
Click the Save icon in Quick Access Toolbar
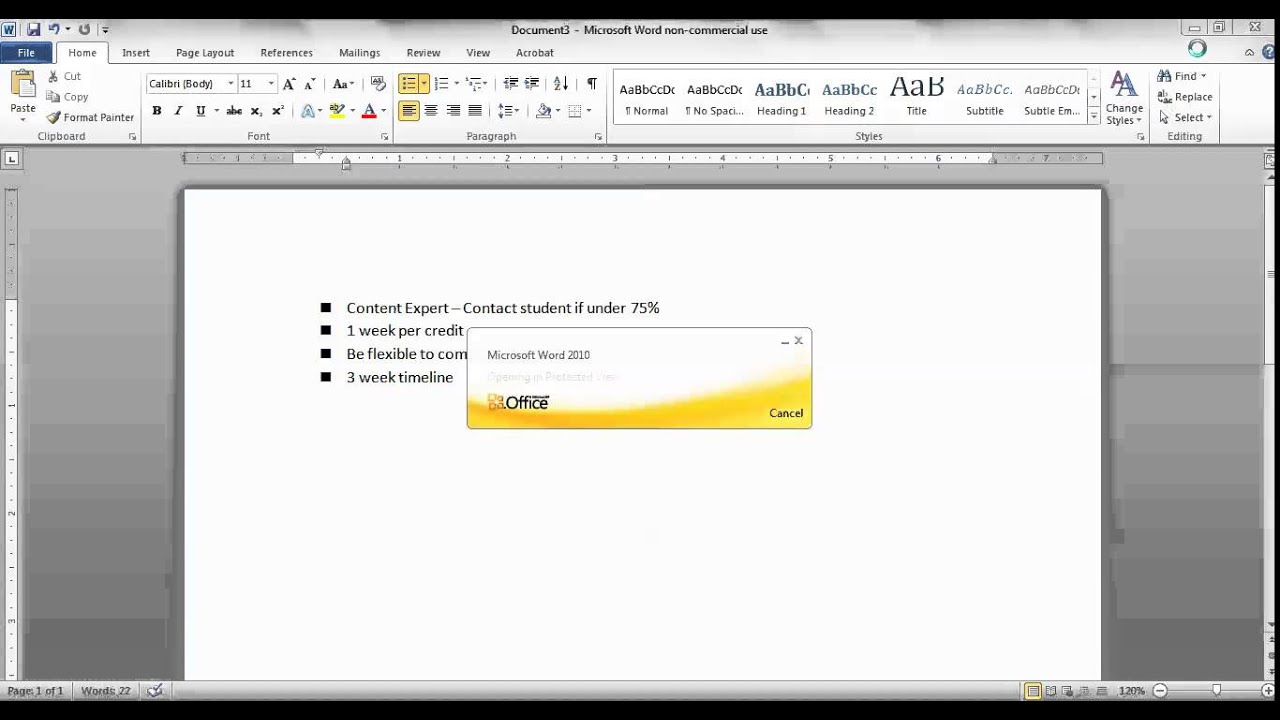33,30
